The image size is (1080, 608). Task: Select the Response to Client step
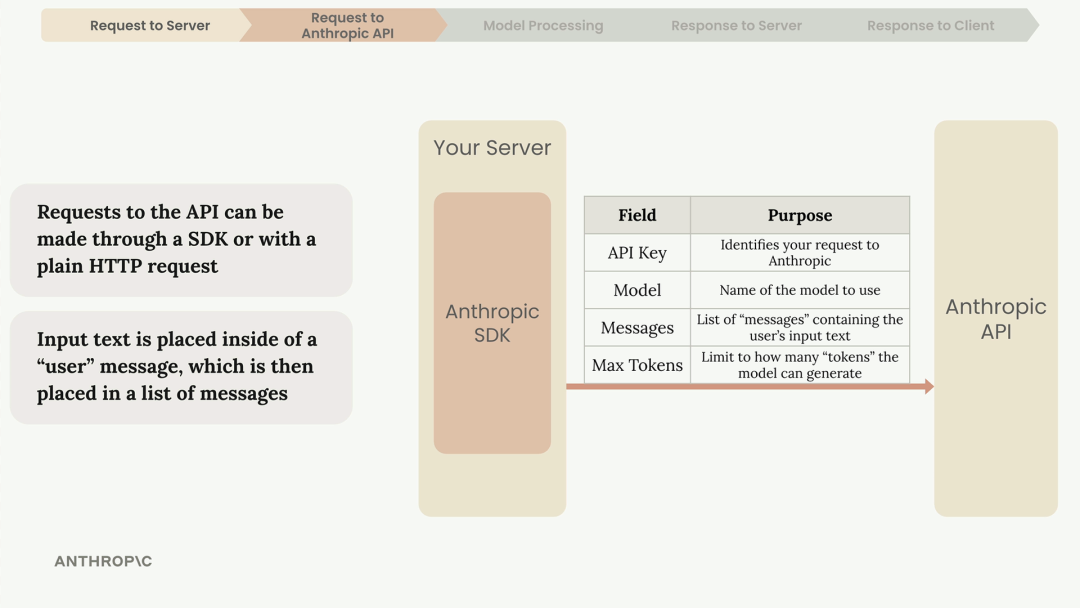click(931, 25)
